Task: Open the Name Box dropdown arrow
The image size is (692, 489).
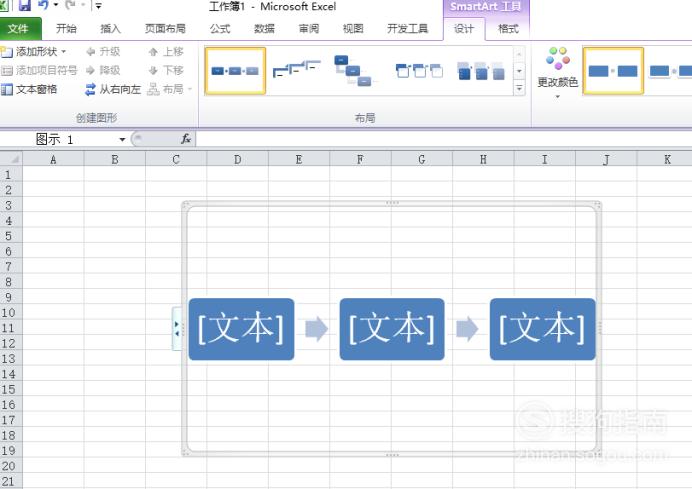Action: [x=122, y=140]
